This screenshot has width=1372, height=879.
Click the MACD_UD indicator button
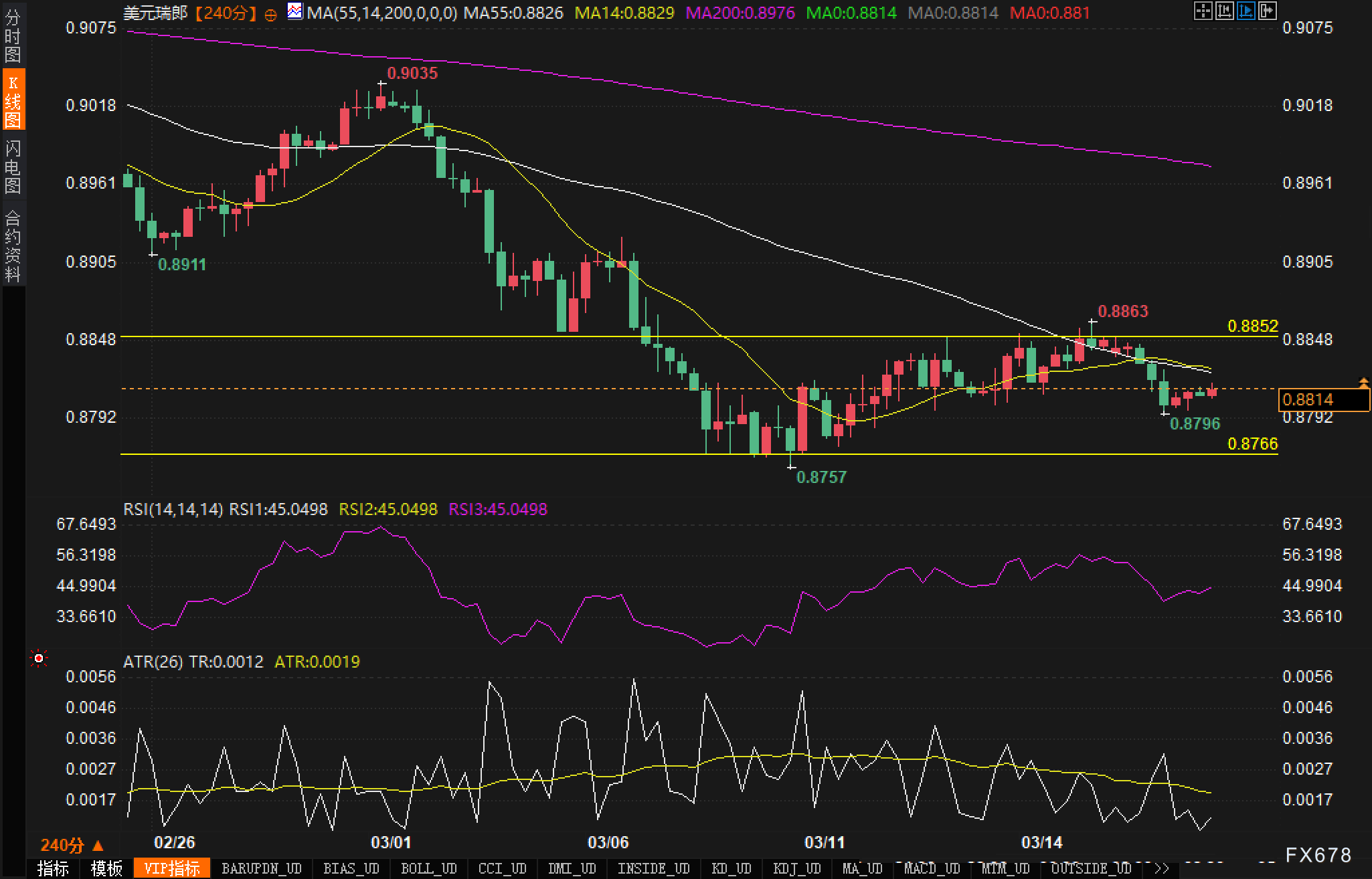(x=932, y=868)
